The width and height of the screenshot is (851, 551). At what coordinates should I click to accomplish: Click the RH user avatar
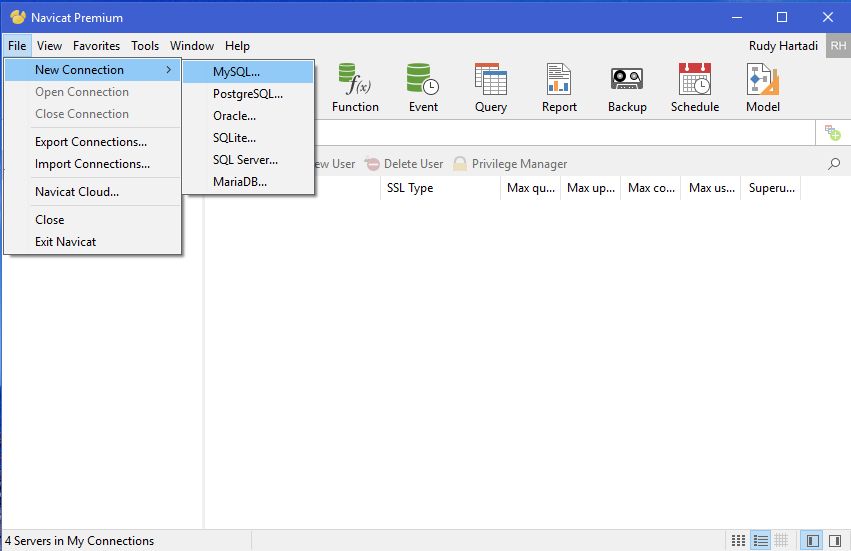pos(838,46)
